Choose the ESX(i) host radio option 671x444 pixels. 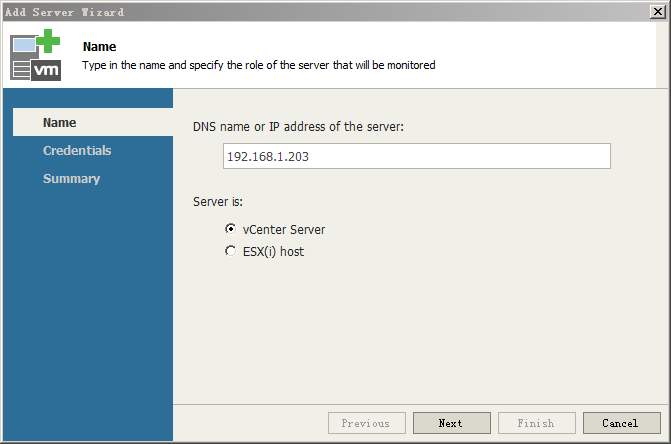[231, 251]
